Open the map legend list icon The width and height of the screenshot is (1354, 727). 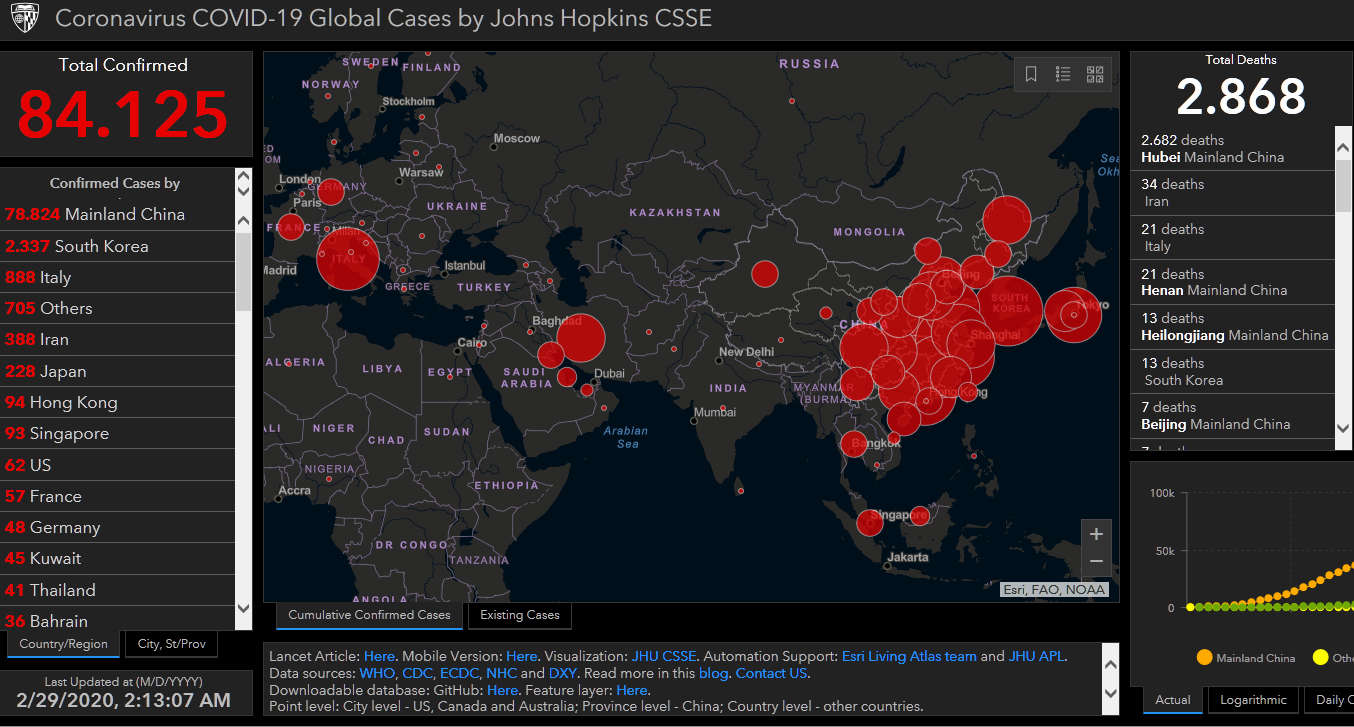1063,74
